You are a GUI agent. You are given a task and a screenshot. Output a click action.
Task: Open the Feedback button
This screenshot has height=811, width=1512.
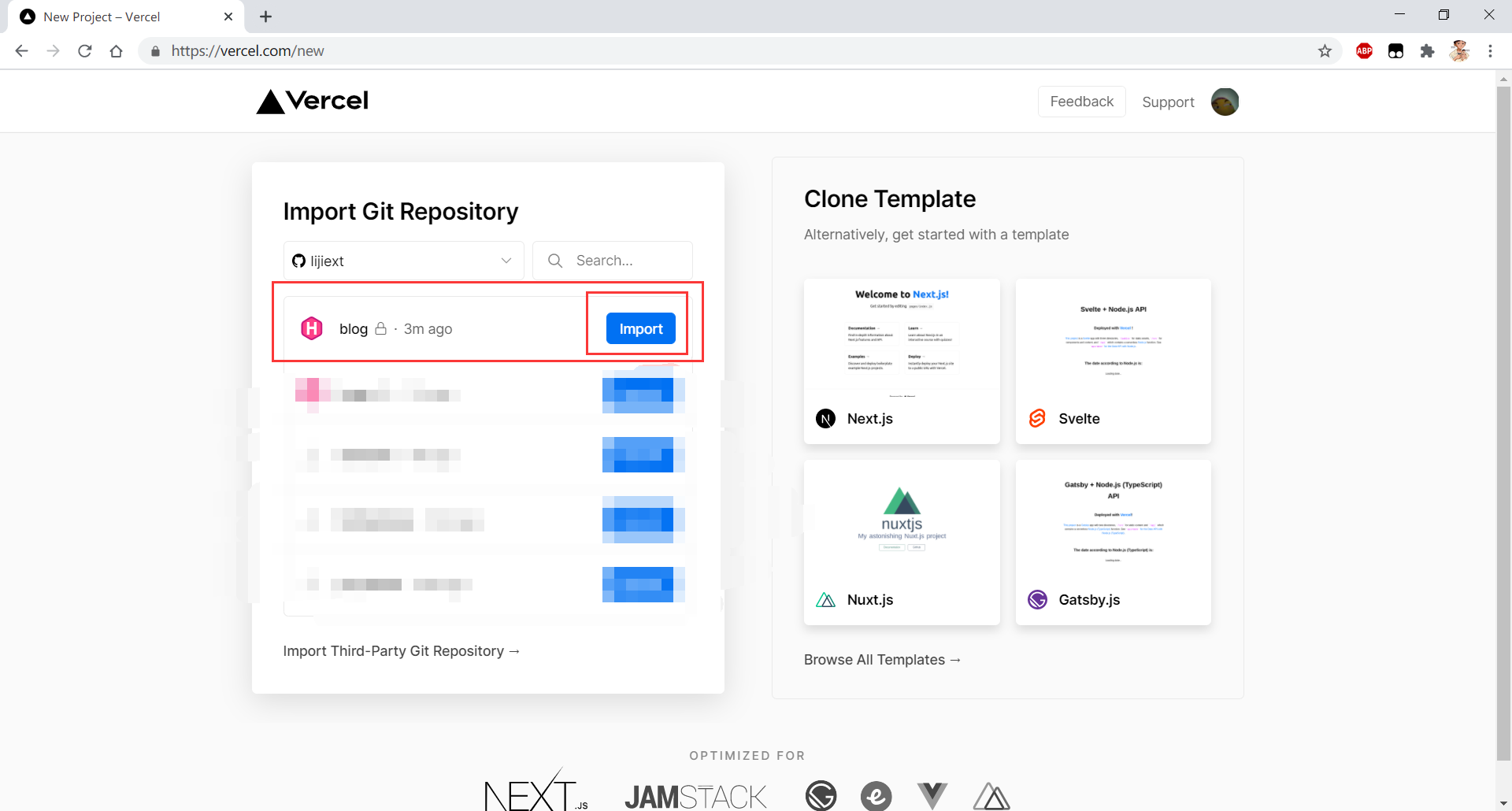[x=1081, y=102]
